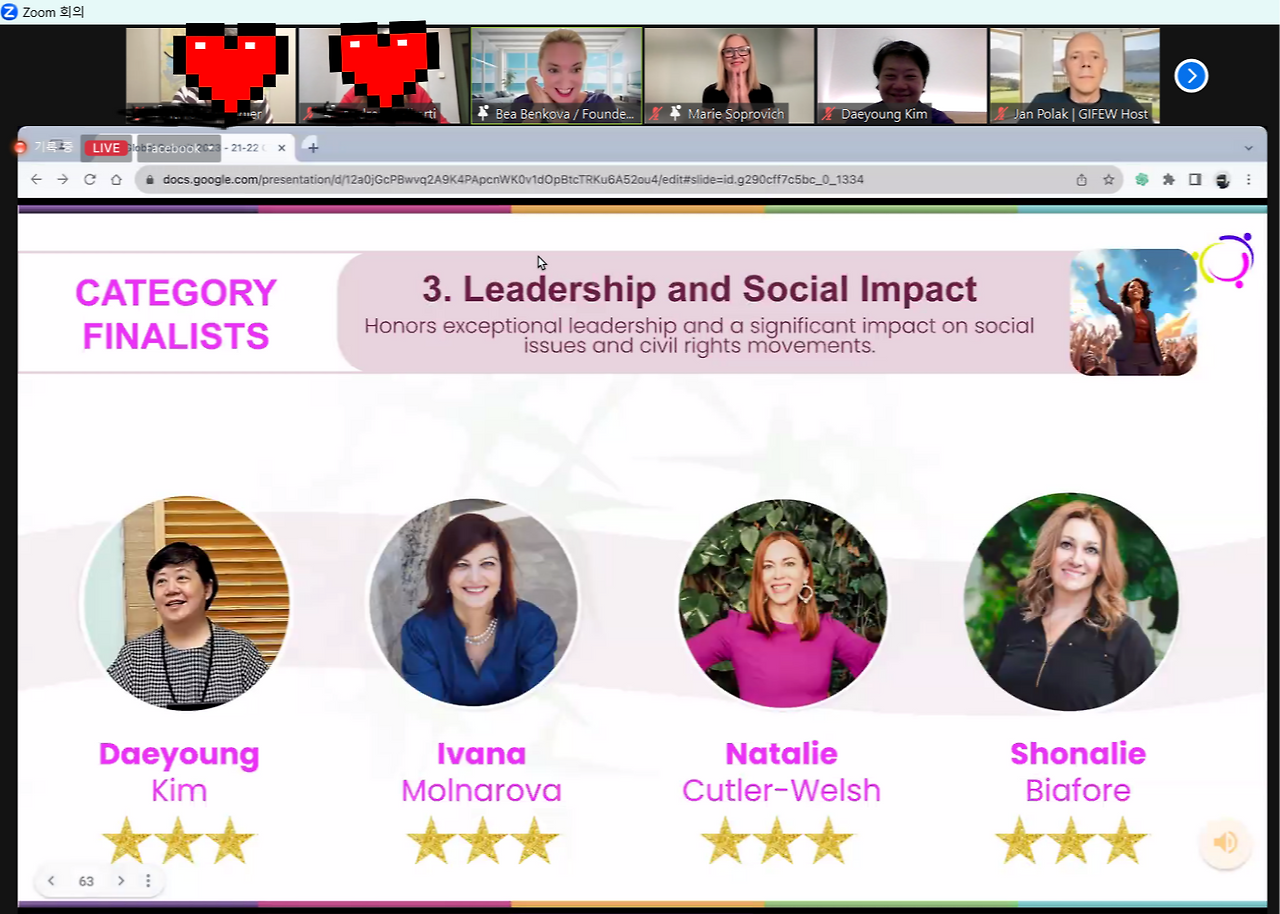
Task: Open Chrome three-dot menu
Action: pyautogui.click(x=1249, y=180)
